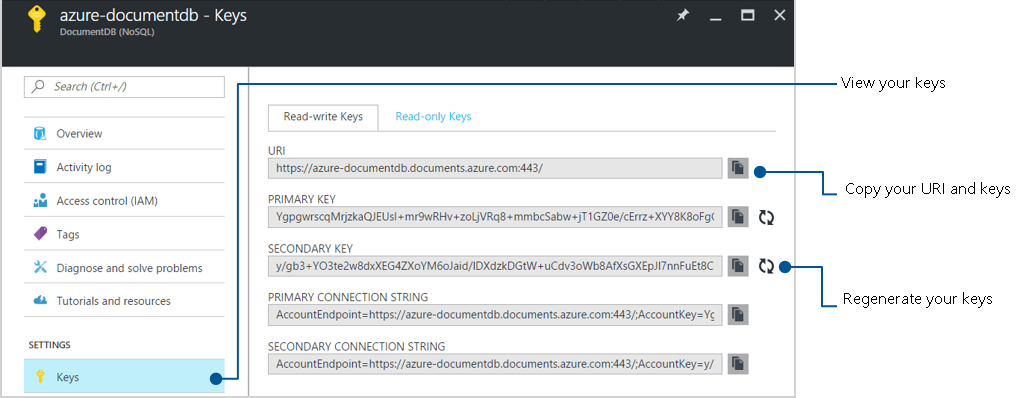Viewport: 1016px width, 398px height.
Task: Regenerate the secondary key
Action: coord(767,266)
